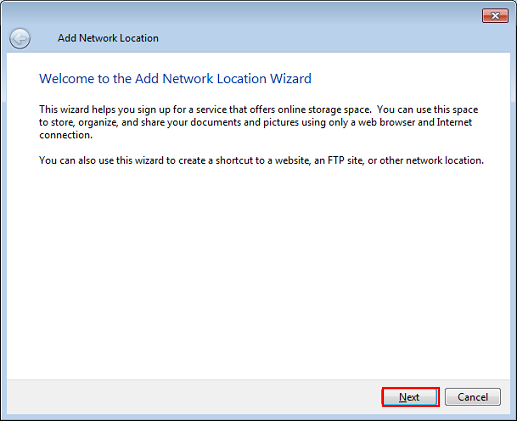Click the words "FTP site" in the text
This screenshot has height=421, width=517.
coord(345,160)
